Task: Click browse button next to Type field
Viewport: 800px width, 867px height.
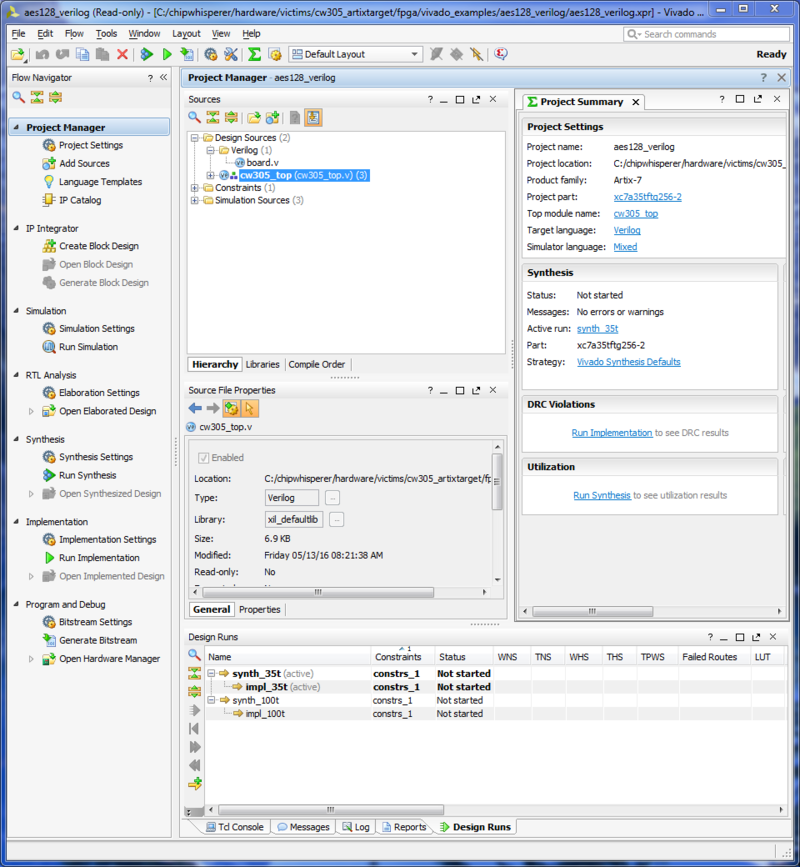Action: (332, 498)
